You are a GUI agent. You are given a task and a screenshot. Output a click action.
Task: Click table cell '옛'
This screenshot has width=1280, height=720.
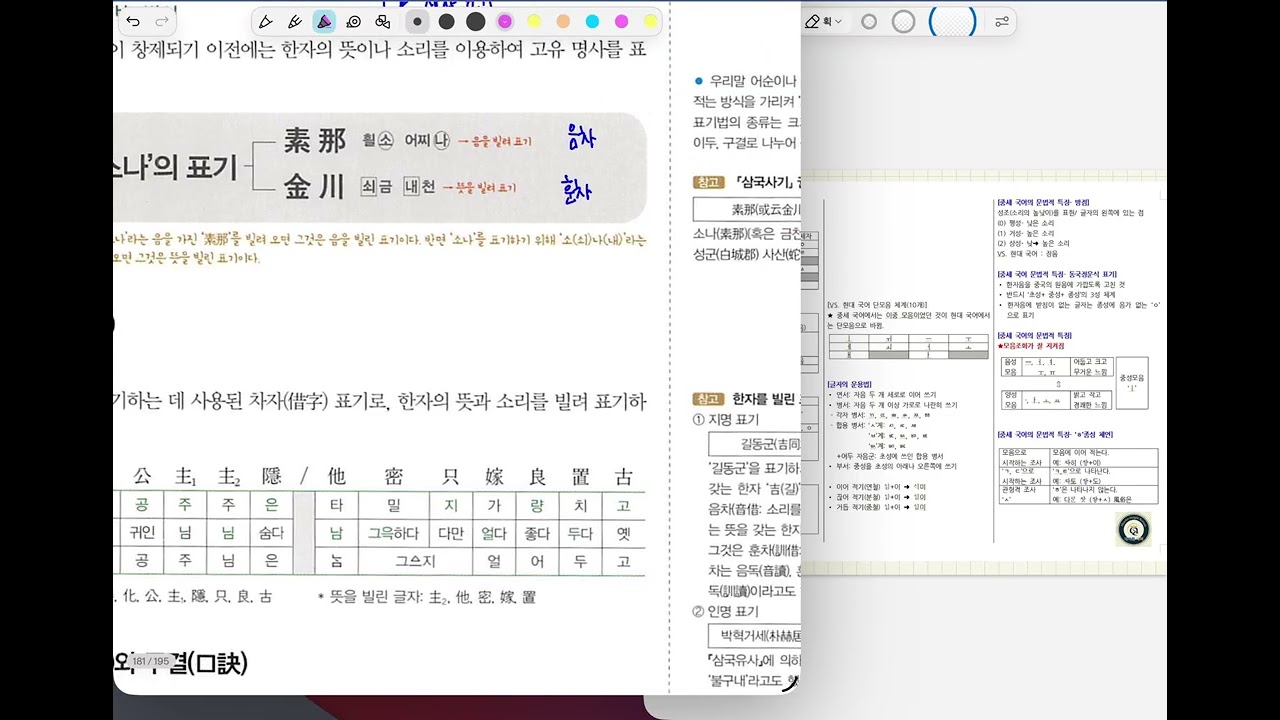click(x=624, y=534)
